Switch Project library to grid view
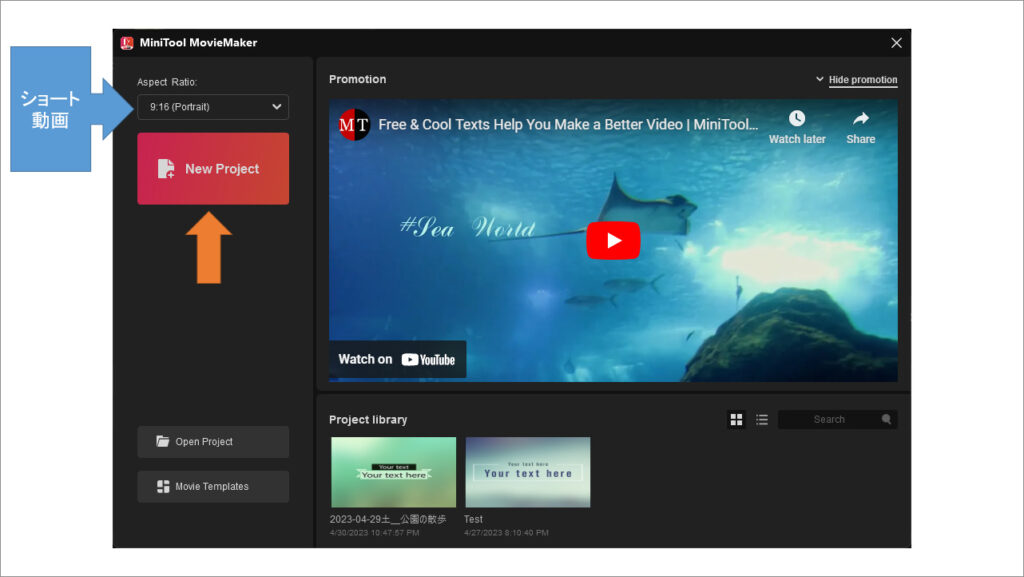This screenshot has width=1024, height=577. [736, 419]
